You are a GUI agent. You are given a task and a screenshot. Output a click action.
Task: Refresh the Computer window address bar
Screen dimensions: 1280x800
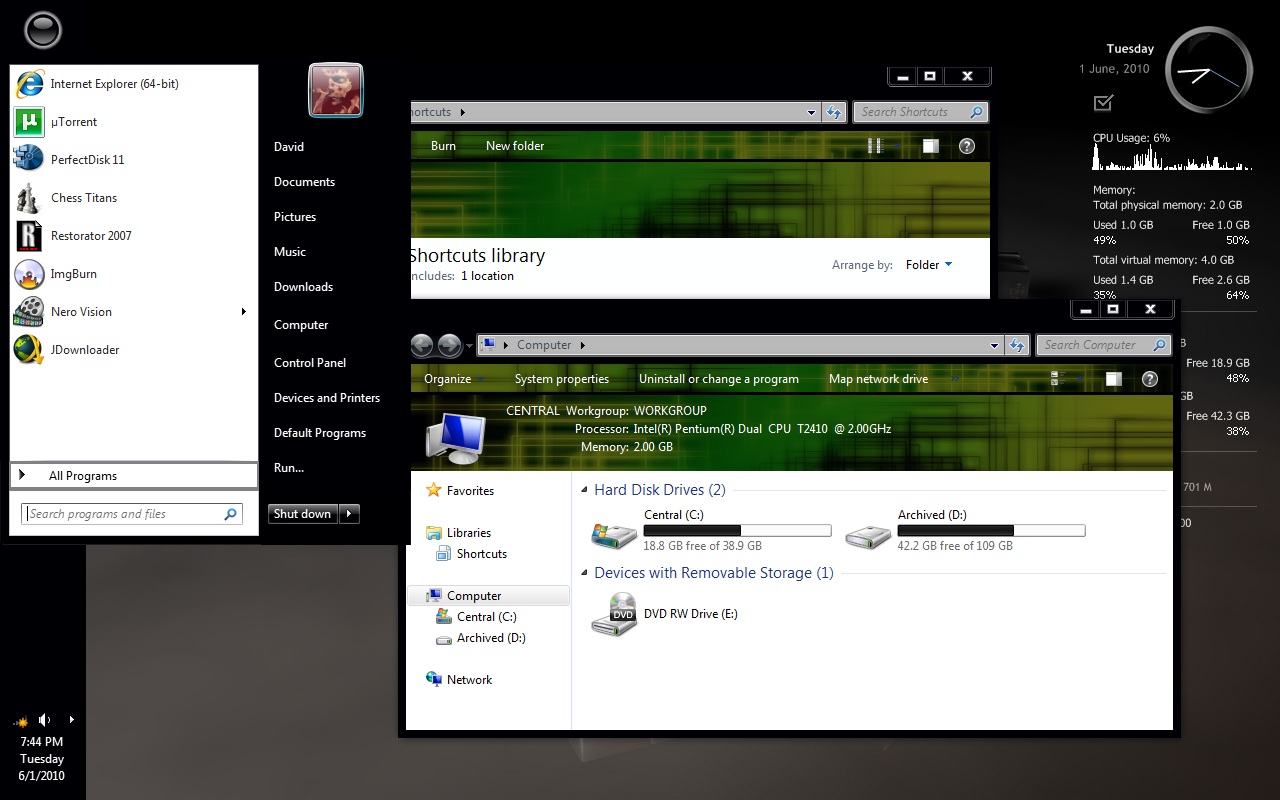[1018, 344]
